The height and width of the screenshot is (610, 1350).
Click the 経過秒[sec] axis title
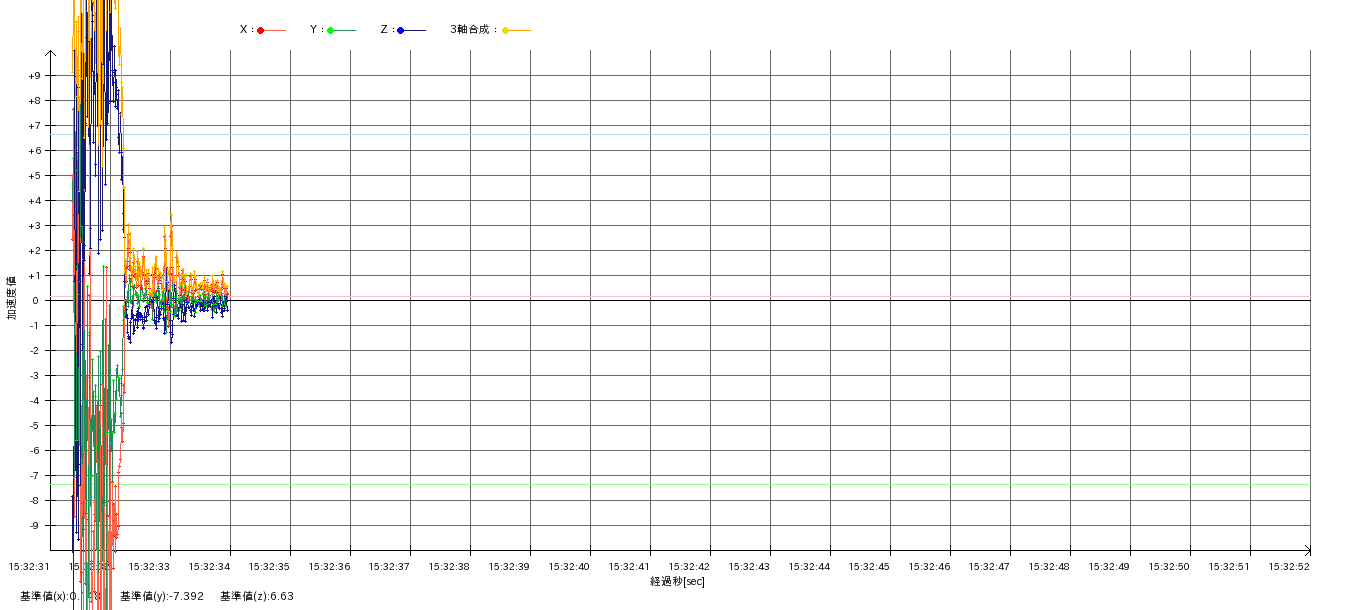pos(677,581)
